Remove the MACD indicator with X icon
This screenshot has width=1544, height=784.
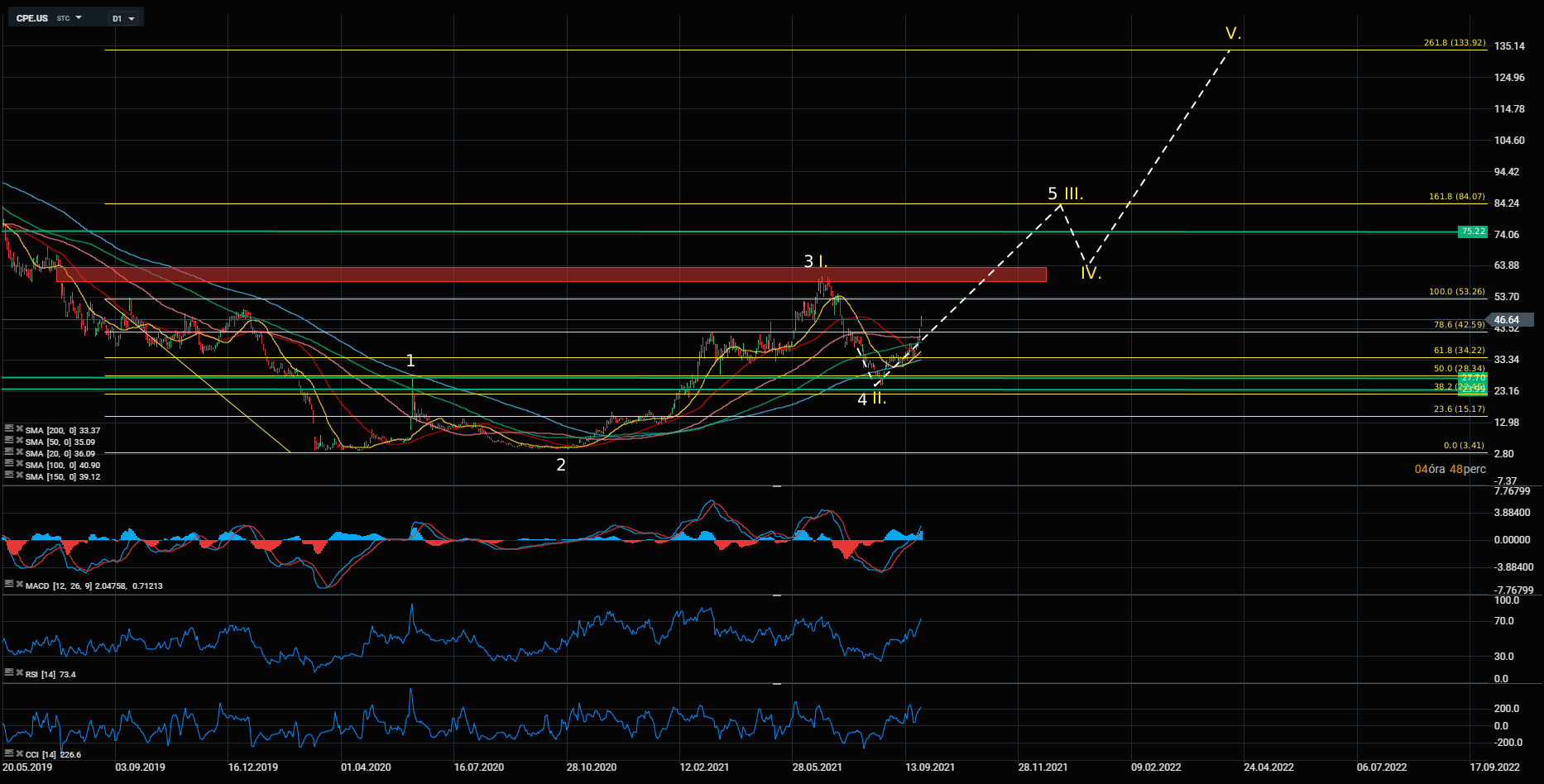19,584
